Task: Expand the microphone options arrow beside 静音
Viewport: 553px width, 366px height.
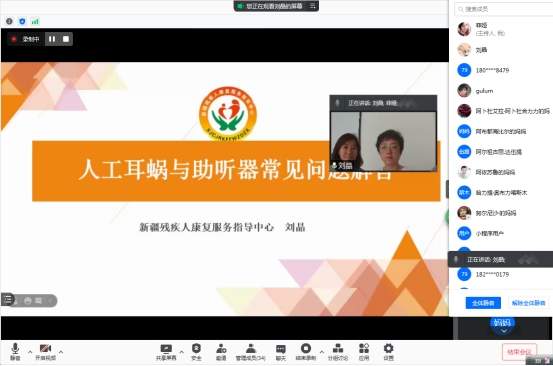Action: point(30,352)
